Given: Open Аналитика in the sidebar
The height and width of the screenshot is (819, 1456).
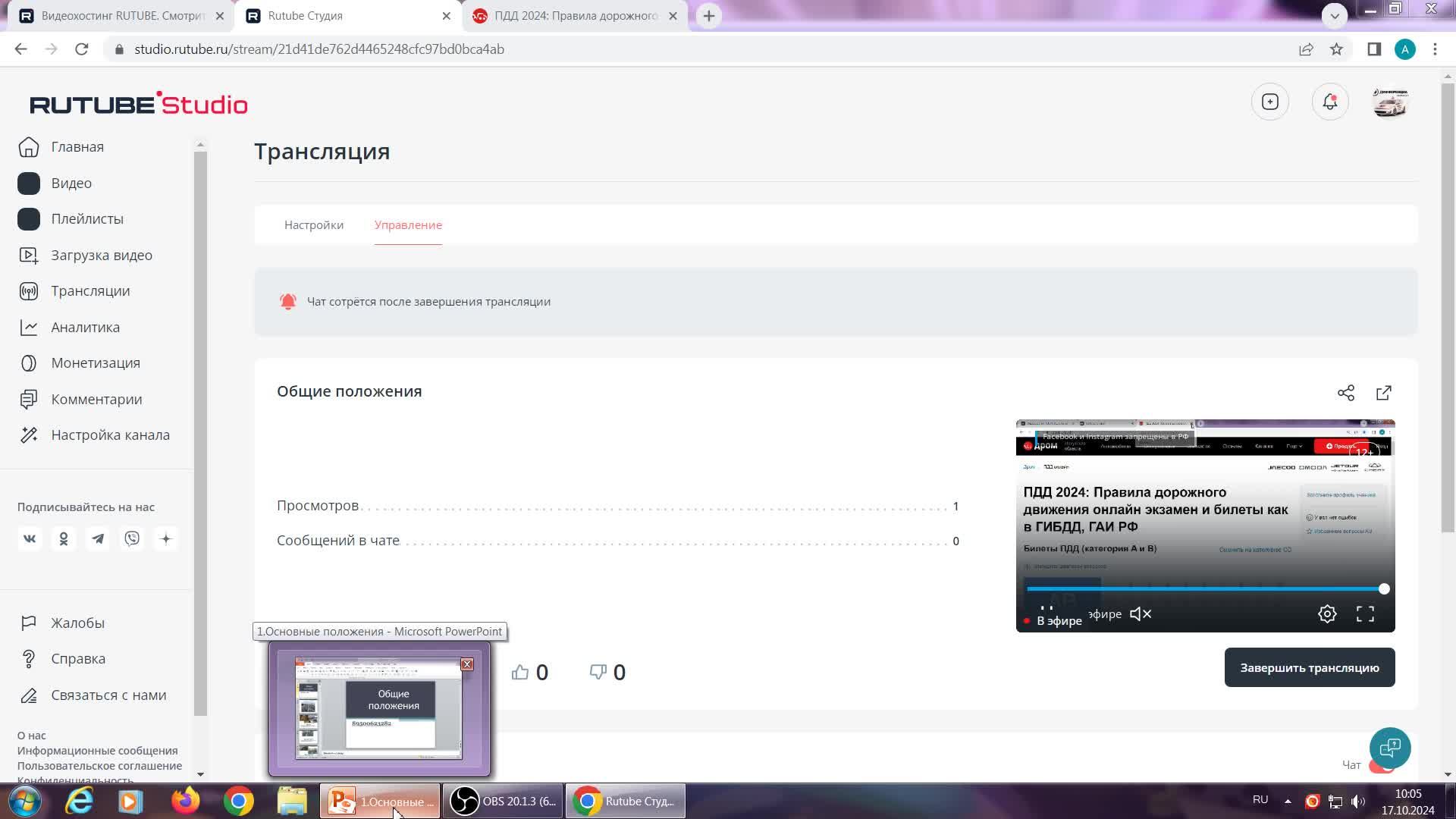Looking at the screenshot, I should (x=85, y=328).
